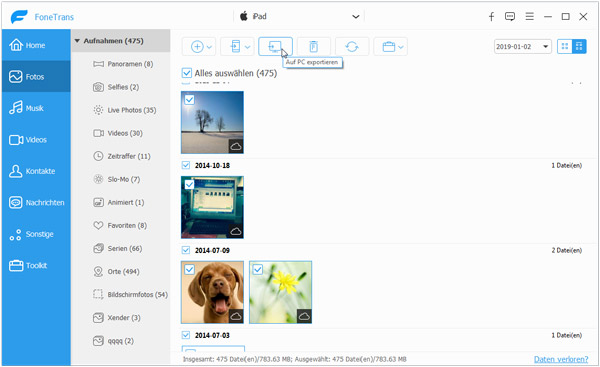Image resolution: width=600 pixels, height=367 pixels.
Task: Expand the add button dropdown arrow
Action: click(x=209, y=47)
